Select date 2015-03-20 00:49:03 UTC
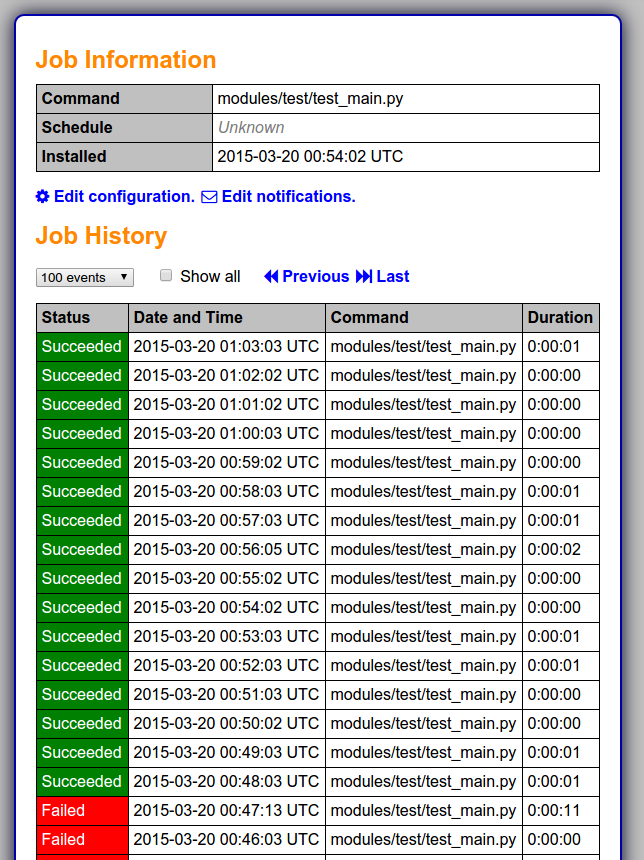This screenshot has height=860, width=644. click(226, 752)
